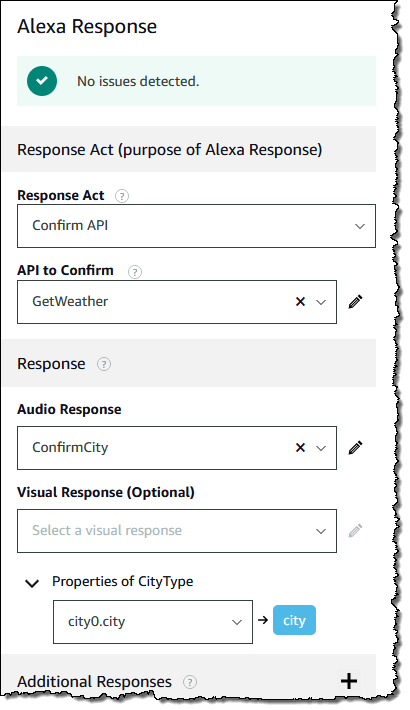410x710 pixels.
Task: Click pencil icon beside Visual Response field
Action: click(356, 530)
